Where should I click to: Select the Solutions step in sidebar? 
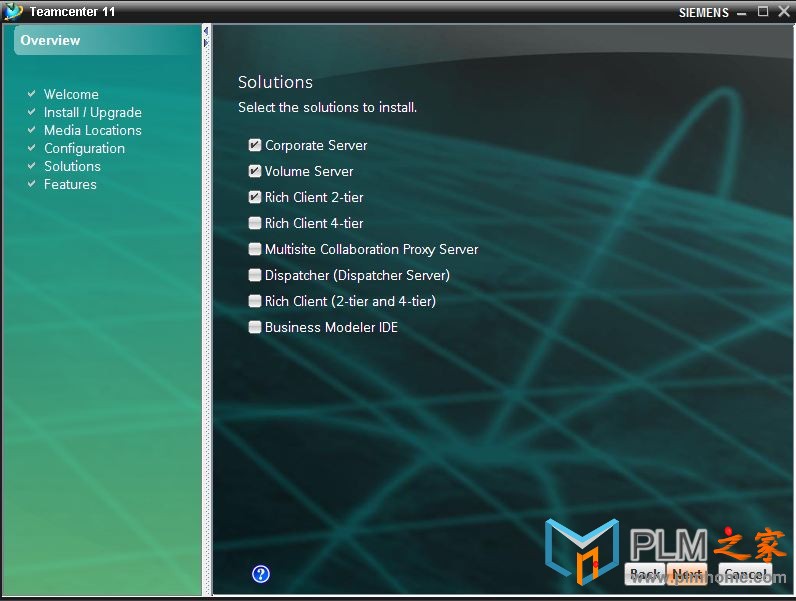pyautogui.click(x=73, y=166)
